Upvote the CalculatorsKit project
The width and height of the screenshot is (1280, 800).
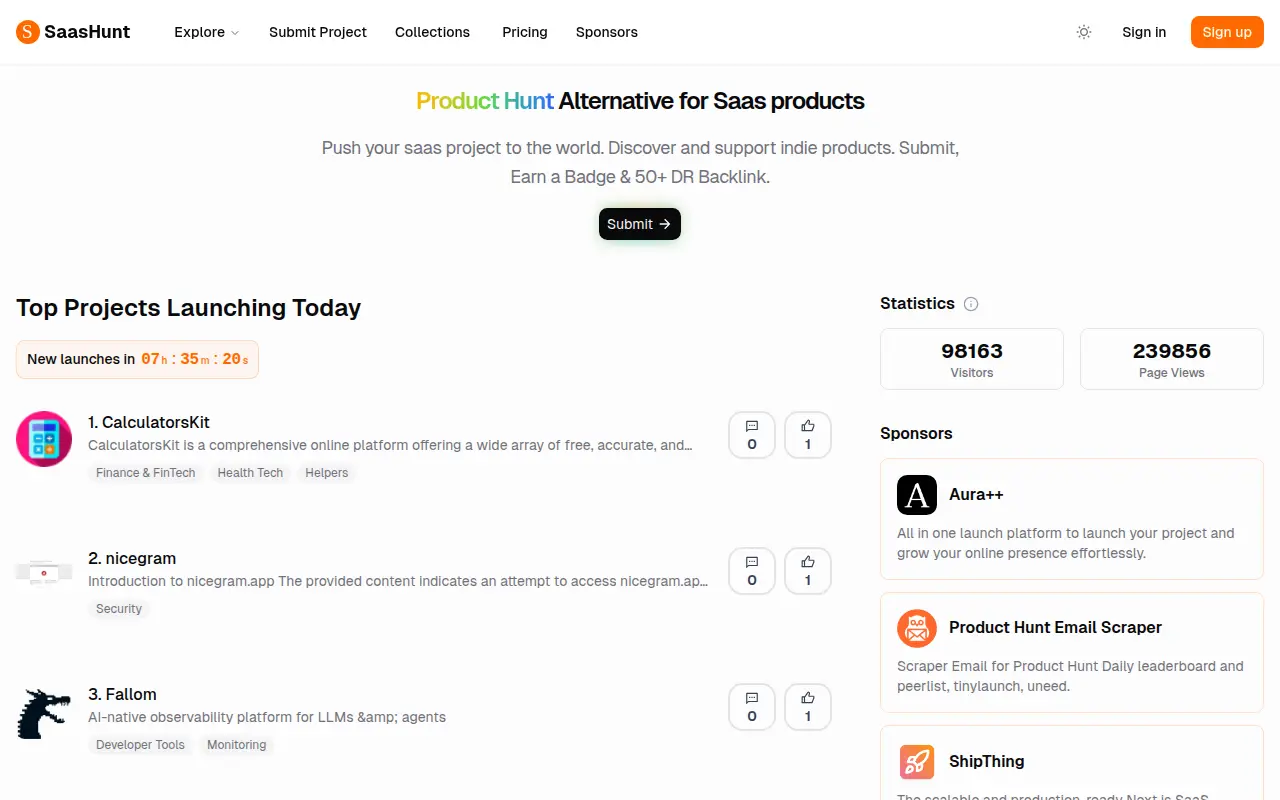pos(808,435)
